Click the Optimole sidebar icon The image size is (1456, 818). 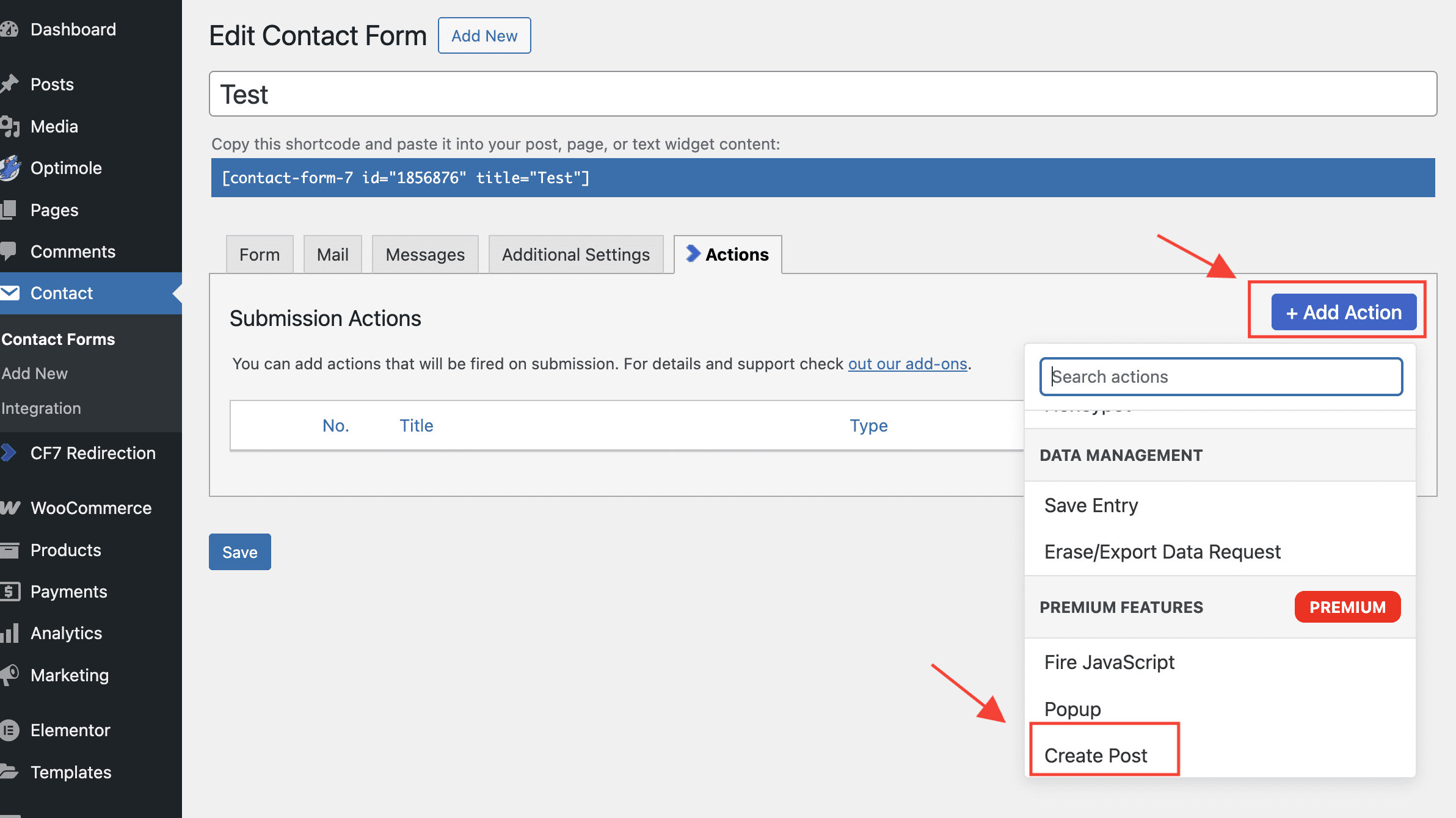click(x=9, y=168)
